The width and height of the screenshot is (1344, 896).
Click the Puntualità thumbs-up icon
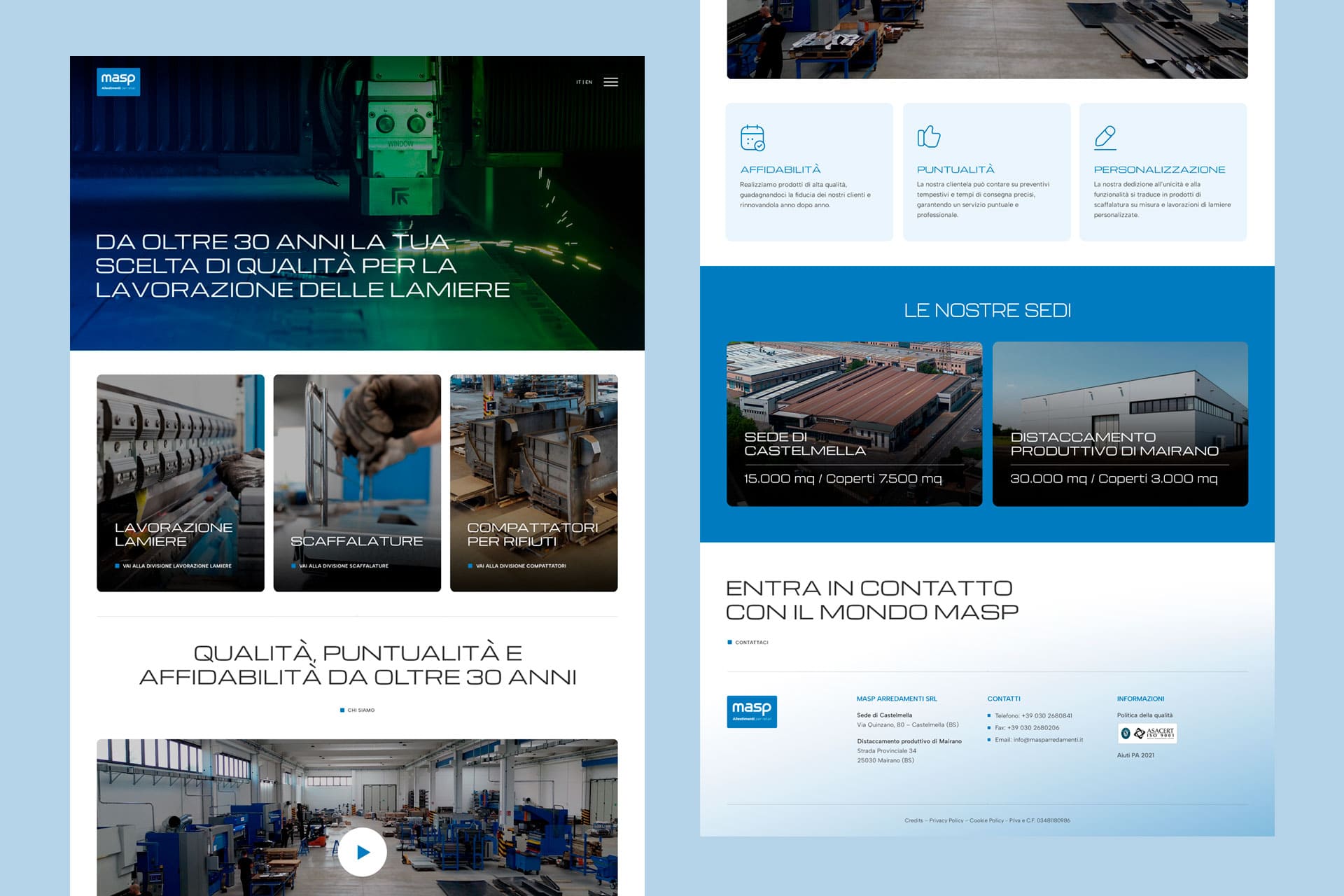point(929,136)
